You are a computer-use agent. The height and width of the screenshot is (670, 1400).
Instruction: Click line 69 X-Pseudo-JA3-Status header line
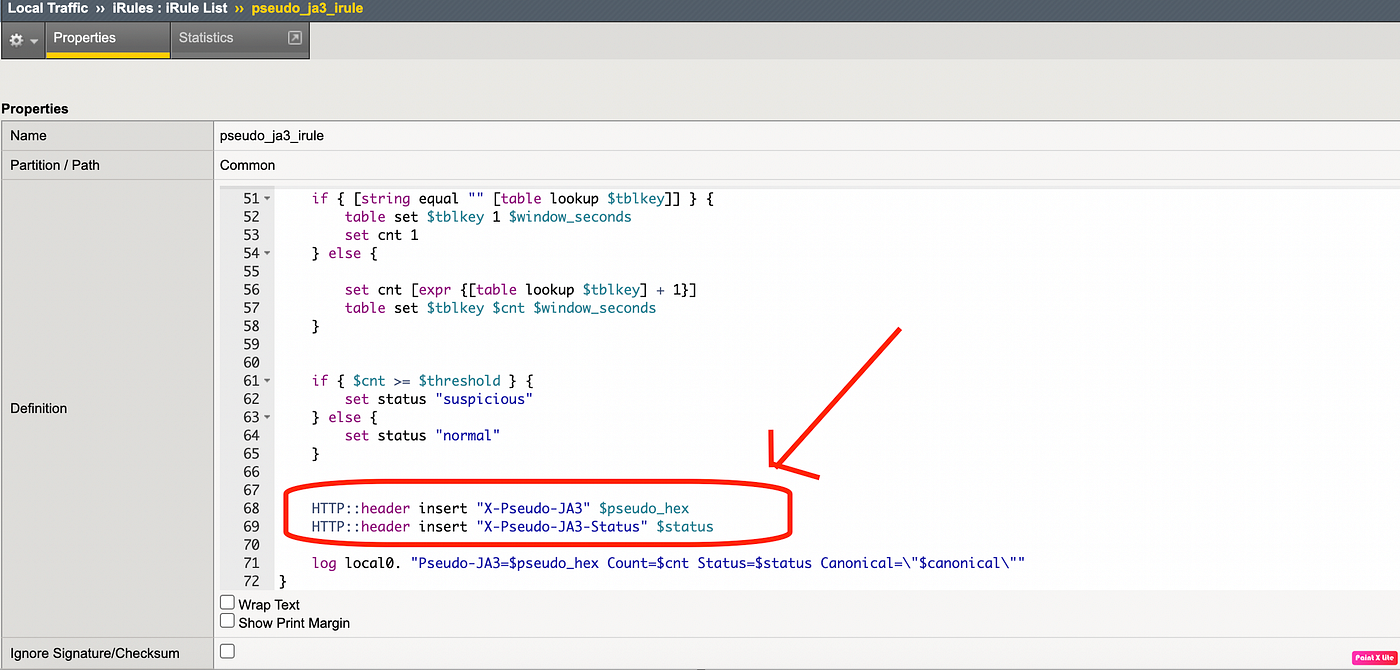tap(512, 526)
